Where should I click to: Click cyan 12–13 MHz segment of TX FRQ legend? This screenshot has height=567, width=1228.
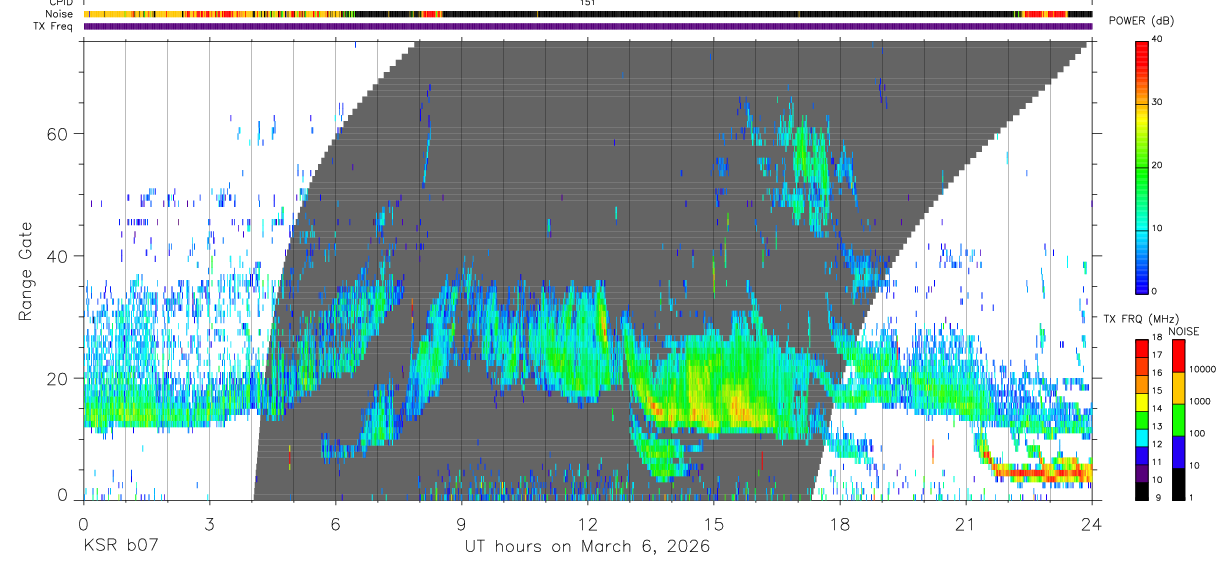point(1141,437)
